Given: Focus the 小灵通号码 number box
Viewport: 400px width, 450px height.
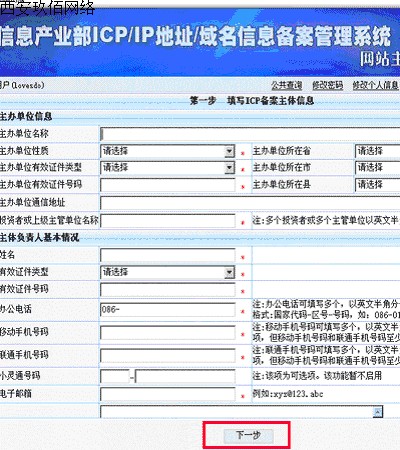Looking at the screenshot, I should 185,376.
